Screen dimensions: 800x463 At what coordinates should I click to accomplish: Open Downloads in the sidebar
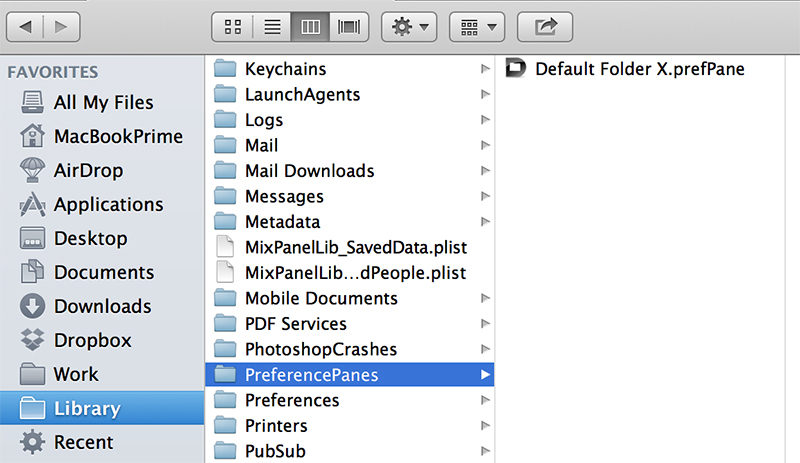(102, 306)
